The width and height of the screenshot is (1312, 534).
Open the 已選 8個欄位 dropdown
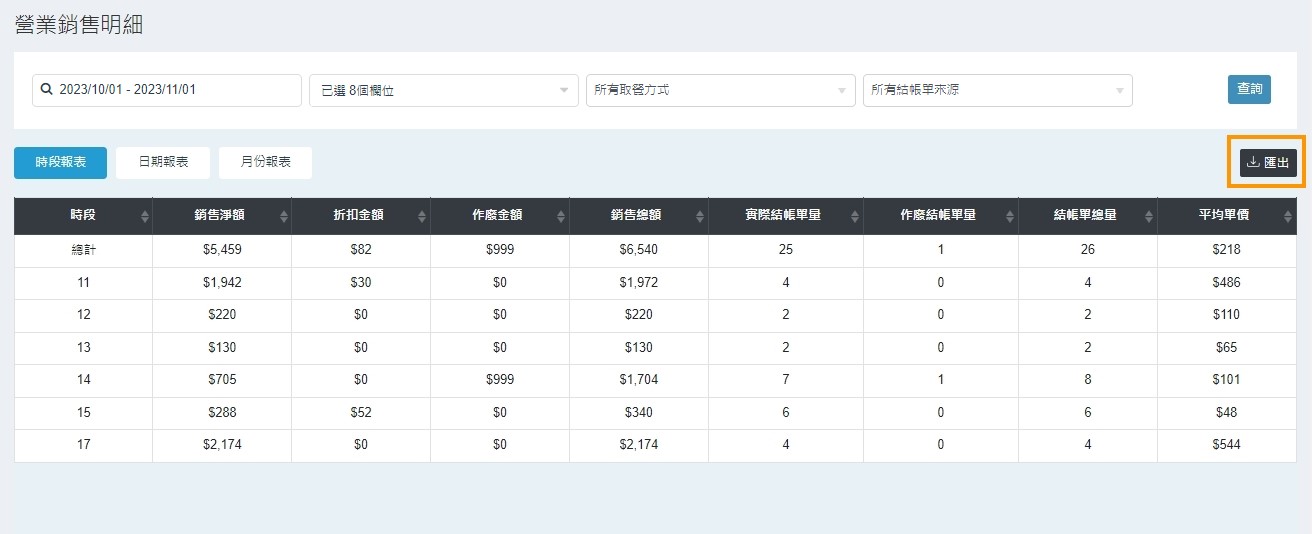pos(444,90)
